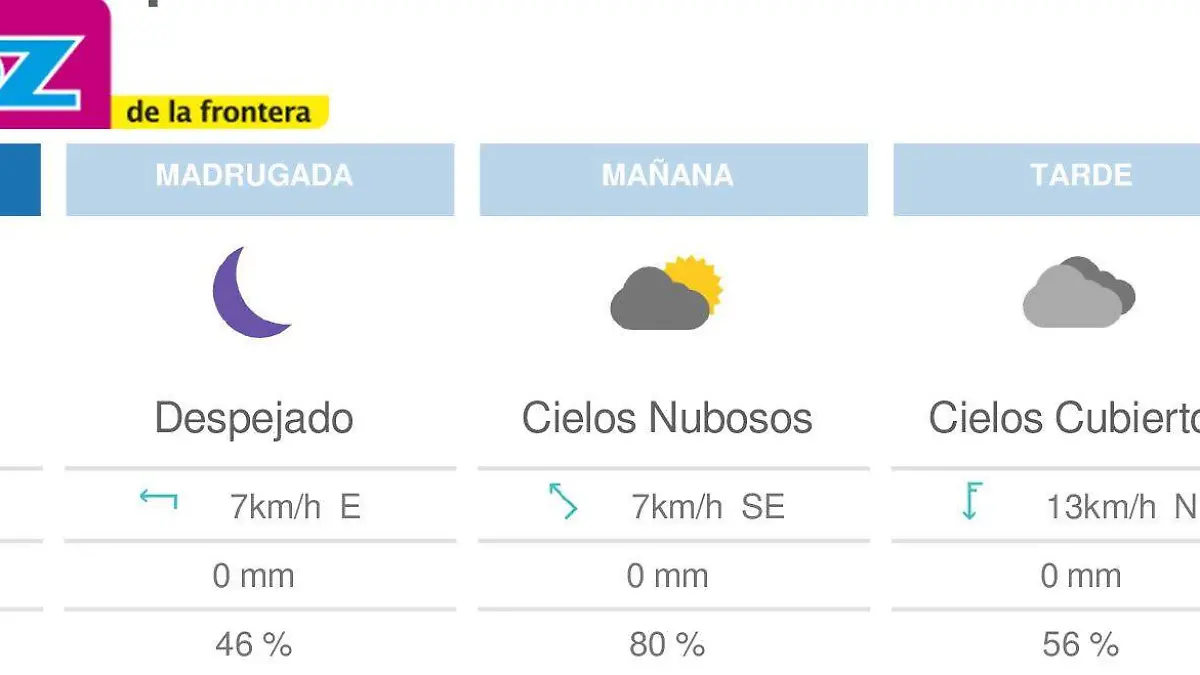This screenshot has height=675, width=1200.
Task: Toggle the Cielos Nubosos condition
Action: click(x=668, y=419)
